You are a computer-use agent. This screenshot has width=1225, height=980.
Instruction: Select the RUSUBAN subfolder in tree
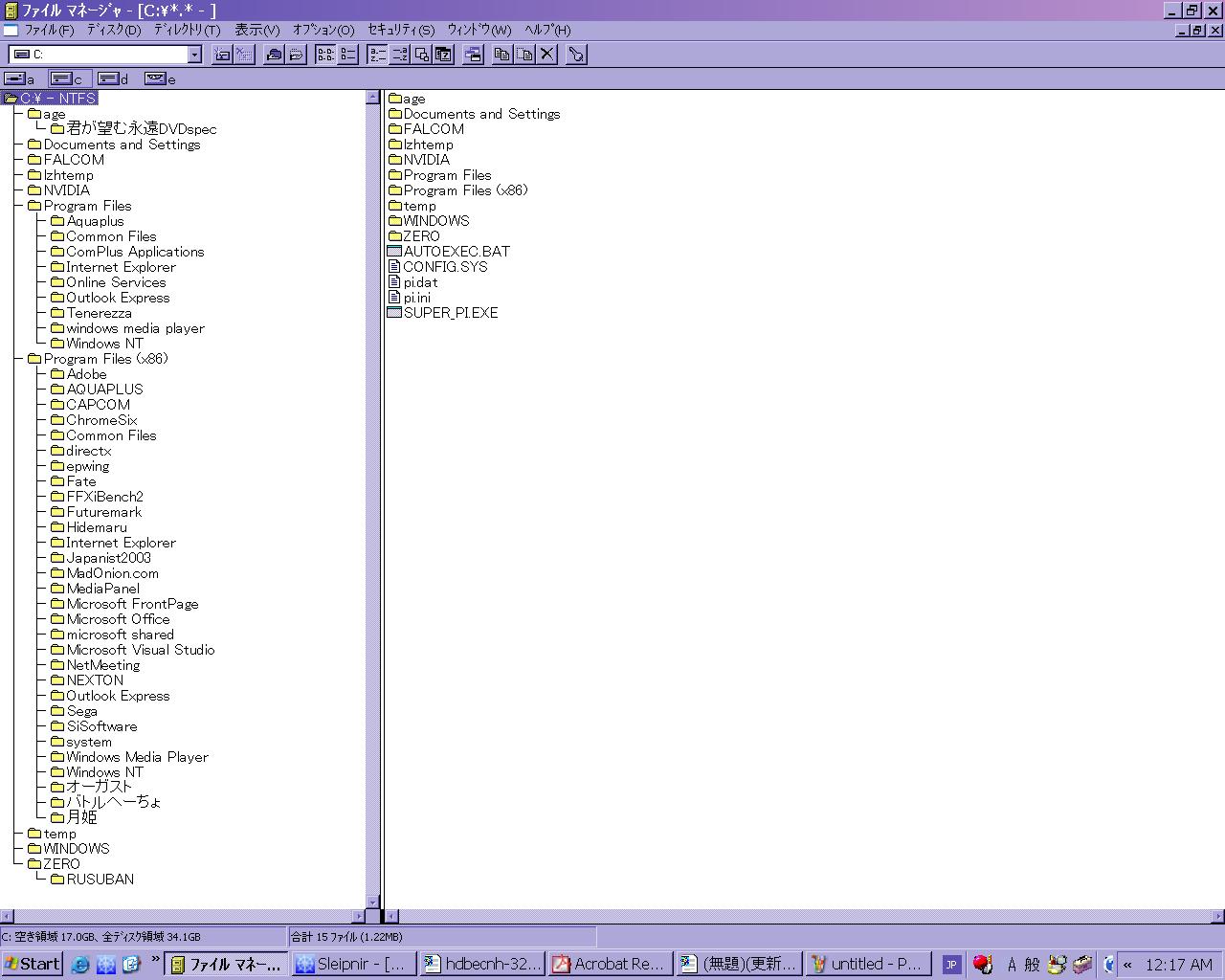92,879
